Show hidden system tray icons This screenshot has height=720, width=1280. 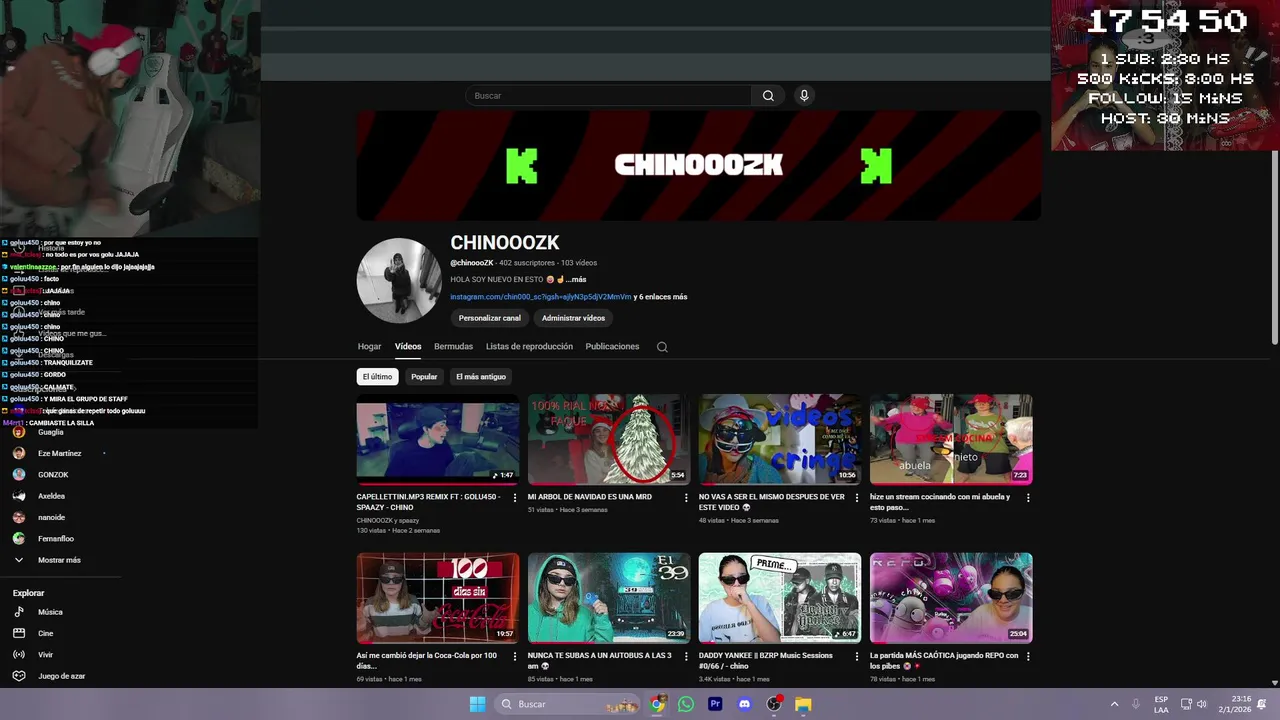pyautogui.click(x=1114, y=704)
